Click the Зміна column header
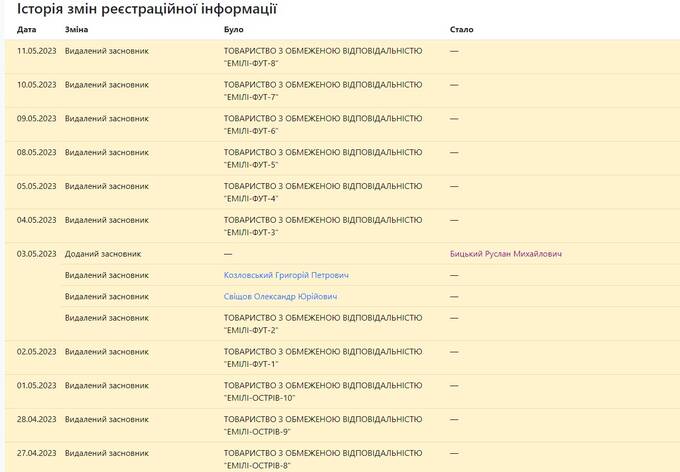 pyautogui.click(x=76, y=30)
